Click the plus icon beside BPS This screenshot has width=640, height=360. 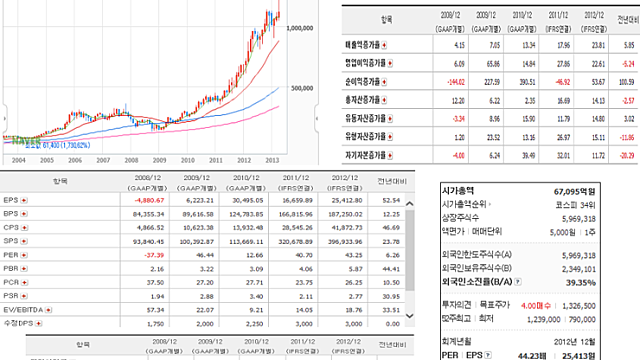tap(24, 213)
